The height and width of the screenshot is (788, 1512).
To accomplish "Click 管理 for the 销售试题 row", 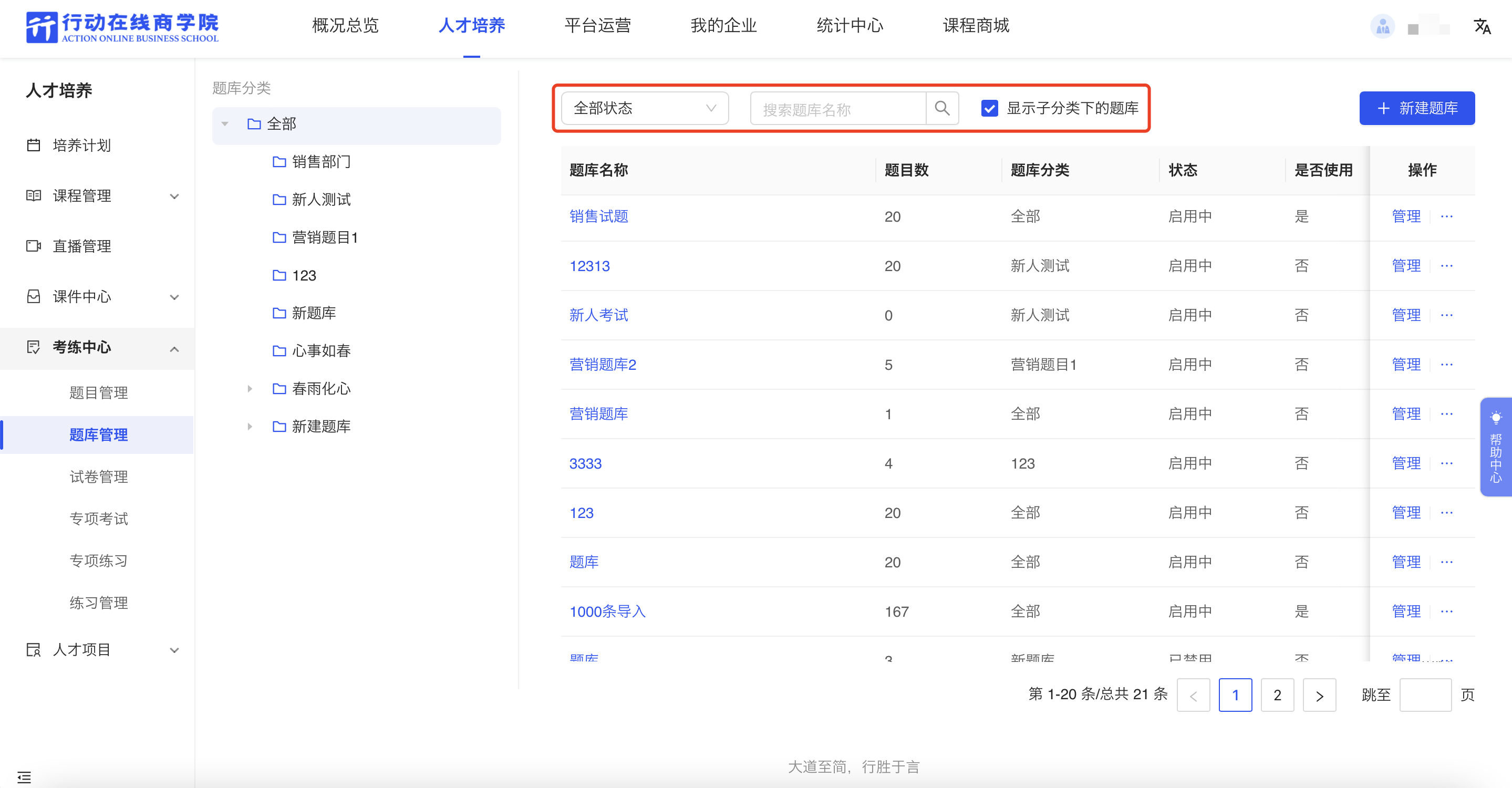I will [1406, 216].
